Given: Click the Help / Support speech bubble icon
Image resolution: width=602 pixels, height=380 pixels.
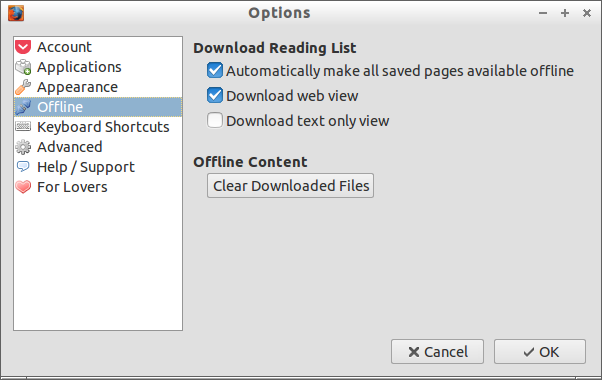Looking at the screenshot, I should tap(23, 167).
